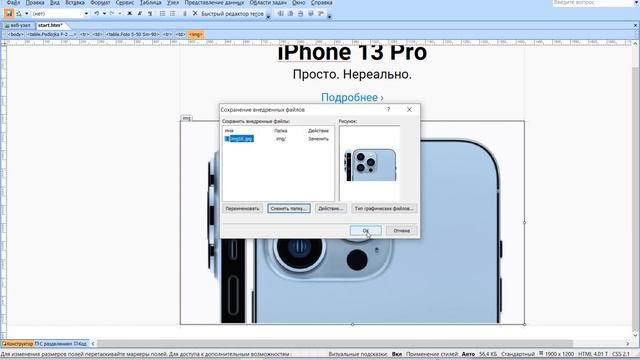The height and width of the screenshot is (360, 640).
Task: Click the help question mark in dialog
Action: tap(389, 109)
